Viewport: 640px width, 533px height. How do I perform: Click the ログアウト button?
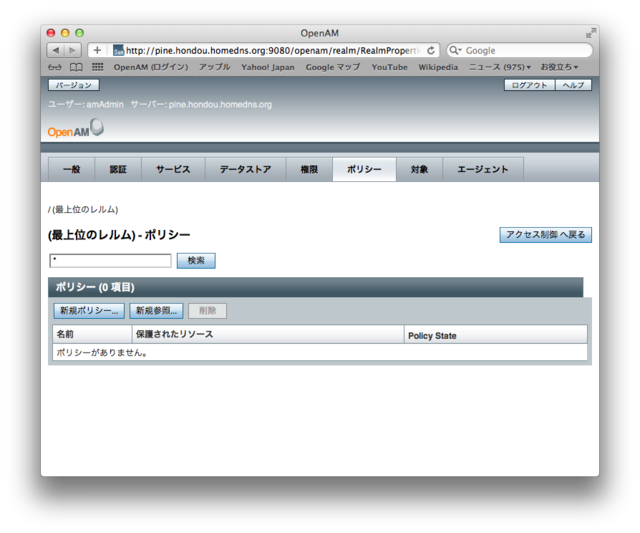pos(529,85)
